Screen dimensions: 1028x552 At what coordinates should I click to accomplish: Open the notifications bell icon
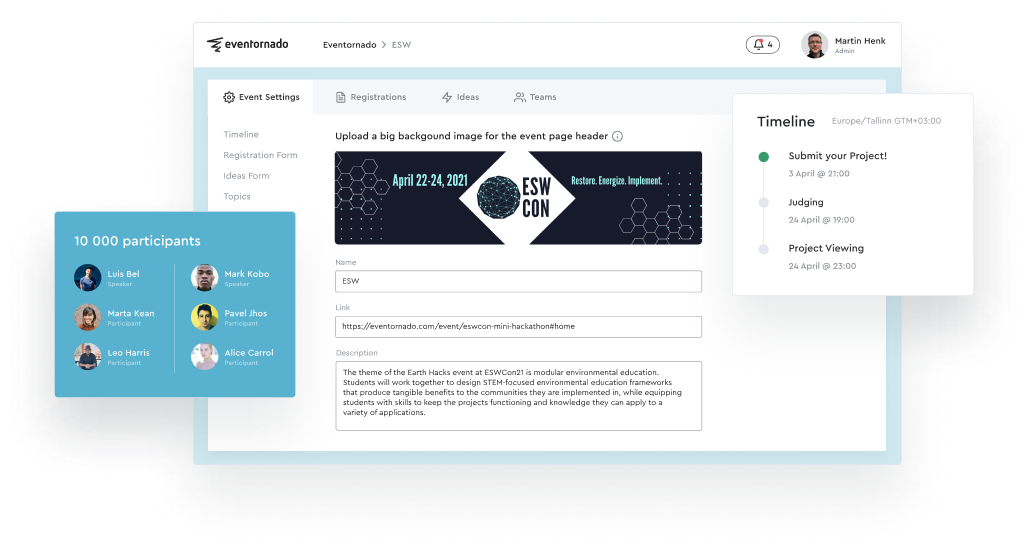[x=758, y=45]
